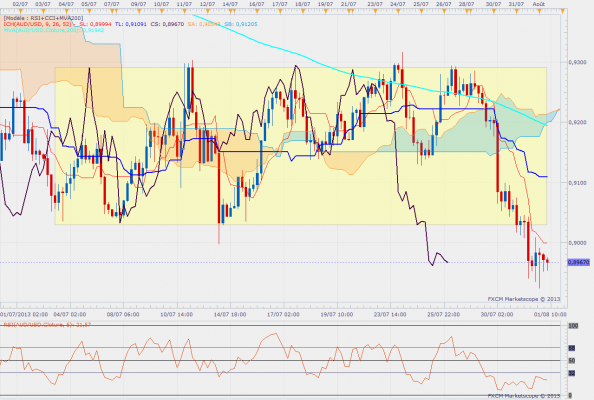594x400 pixels.
Task: Click the orange marker below 31/07
Action: coord(516,11)
